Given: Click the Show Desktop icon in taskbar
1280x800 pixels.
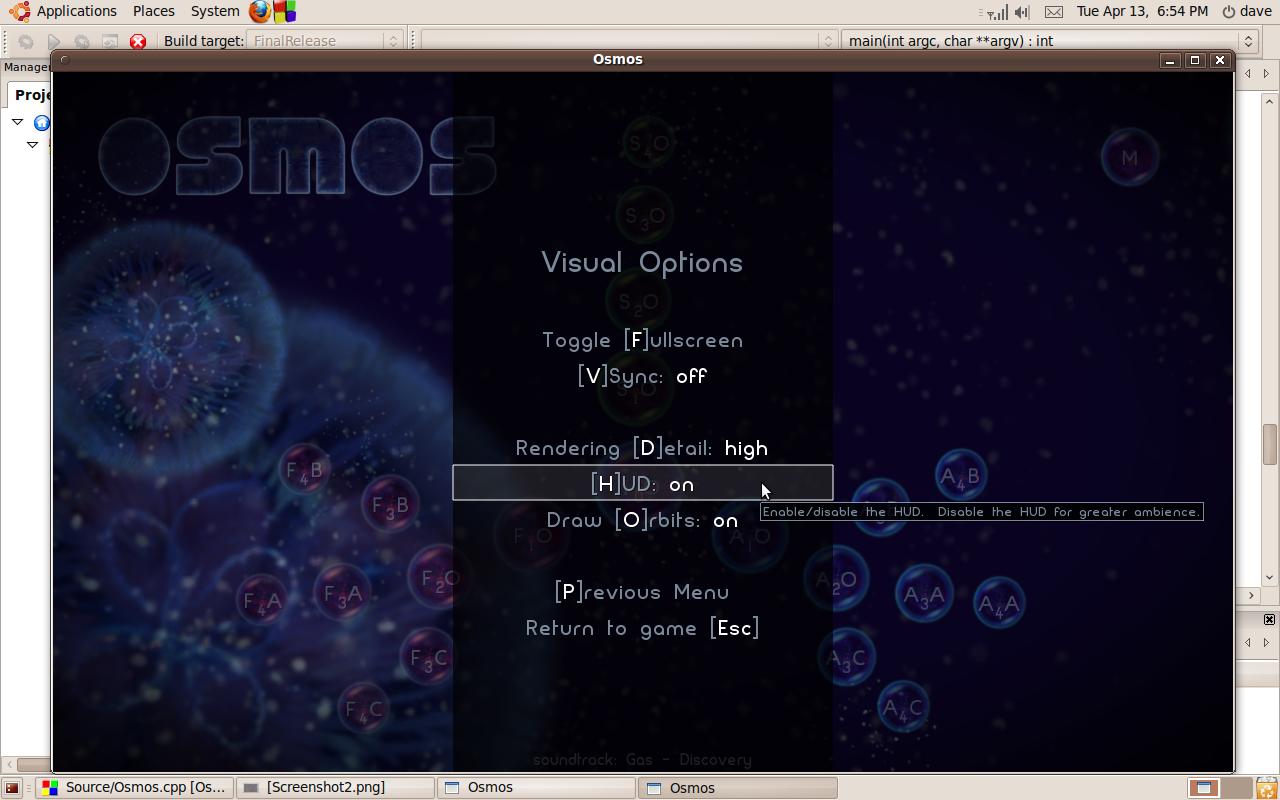Looking at the screenshot, I should pyautogui.click(x=12, y=788).
